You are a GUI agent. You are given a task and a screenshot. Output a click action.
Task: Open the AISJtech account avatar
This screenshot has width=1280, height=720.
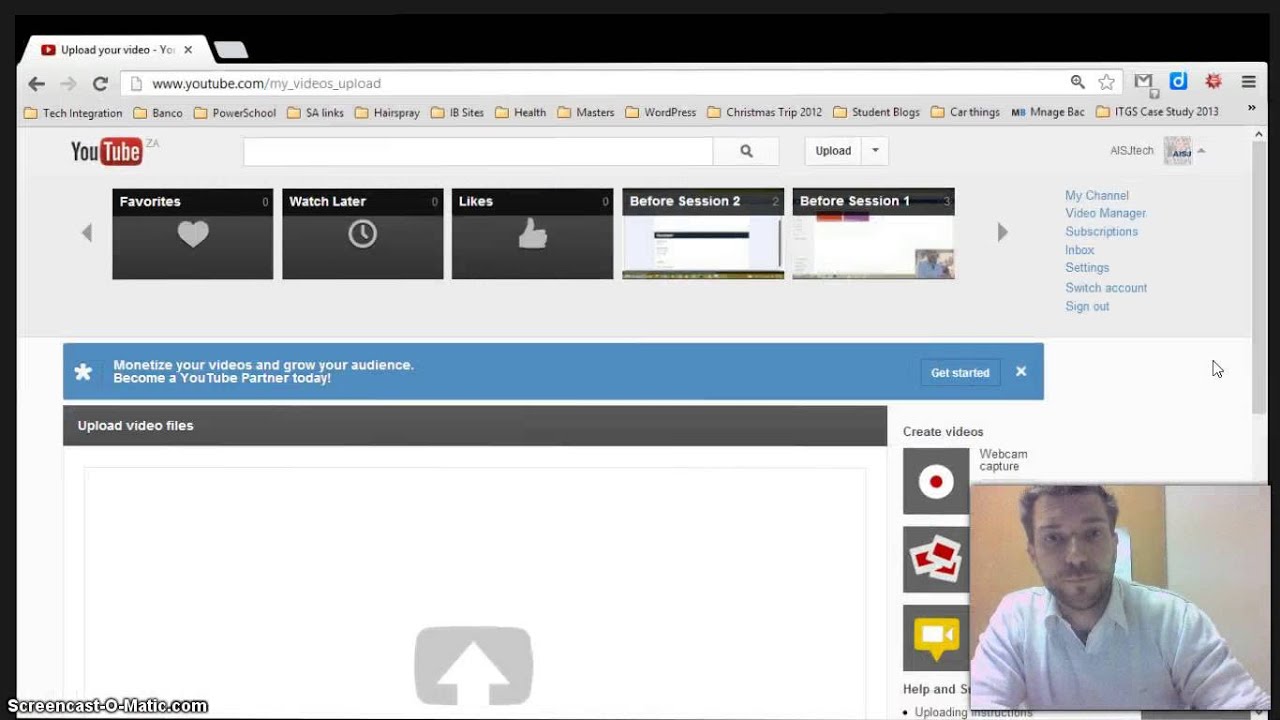(x=1177, y=151)
